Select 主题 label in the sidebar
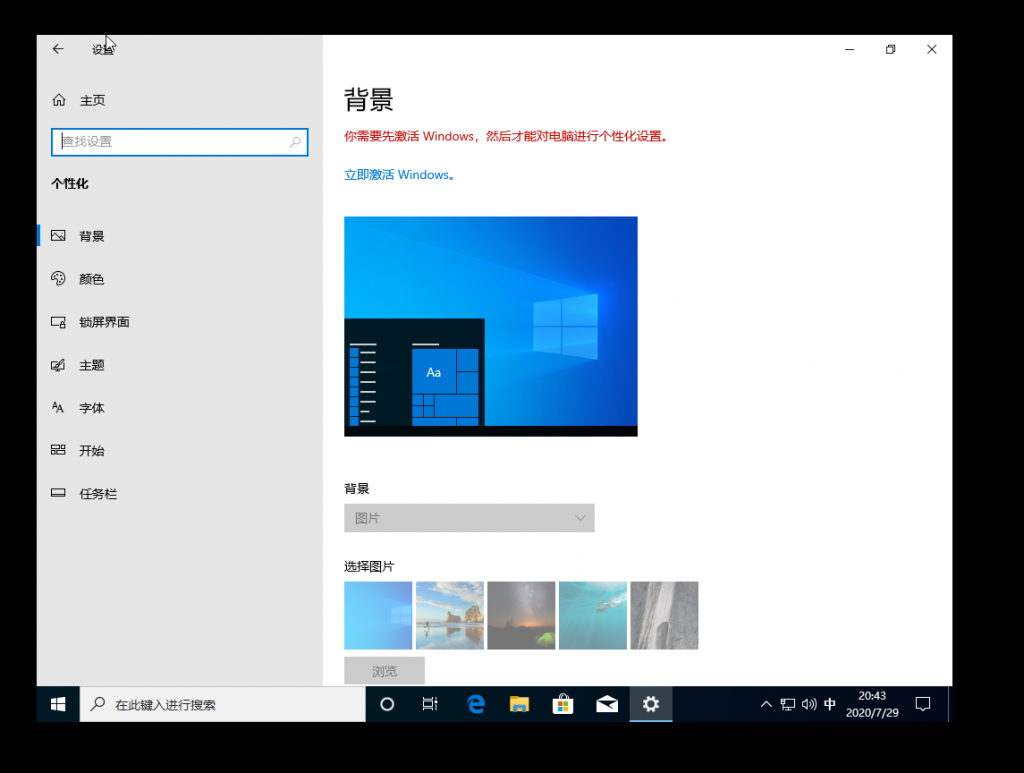 (x=91, y=365)
